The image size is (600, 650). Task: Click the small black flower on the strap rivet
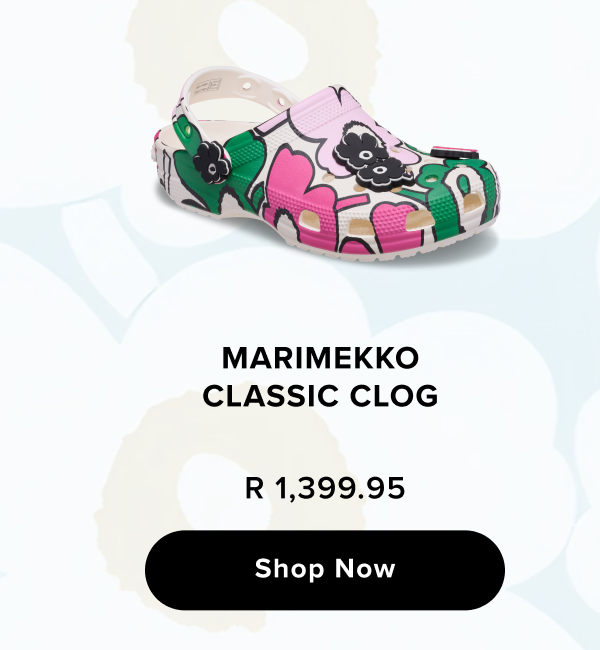(x=212, y=161)
